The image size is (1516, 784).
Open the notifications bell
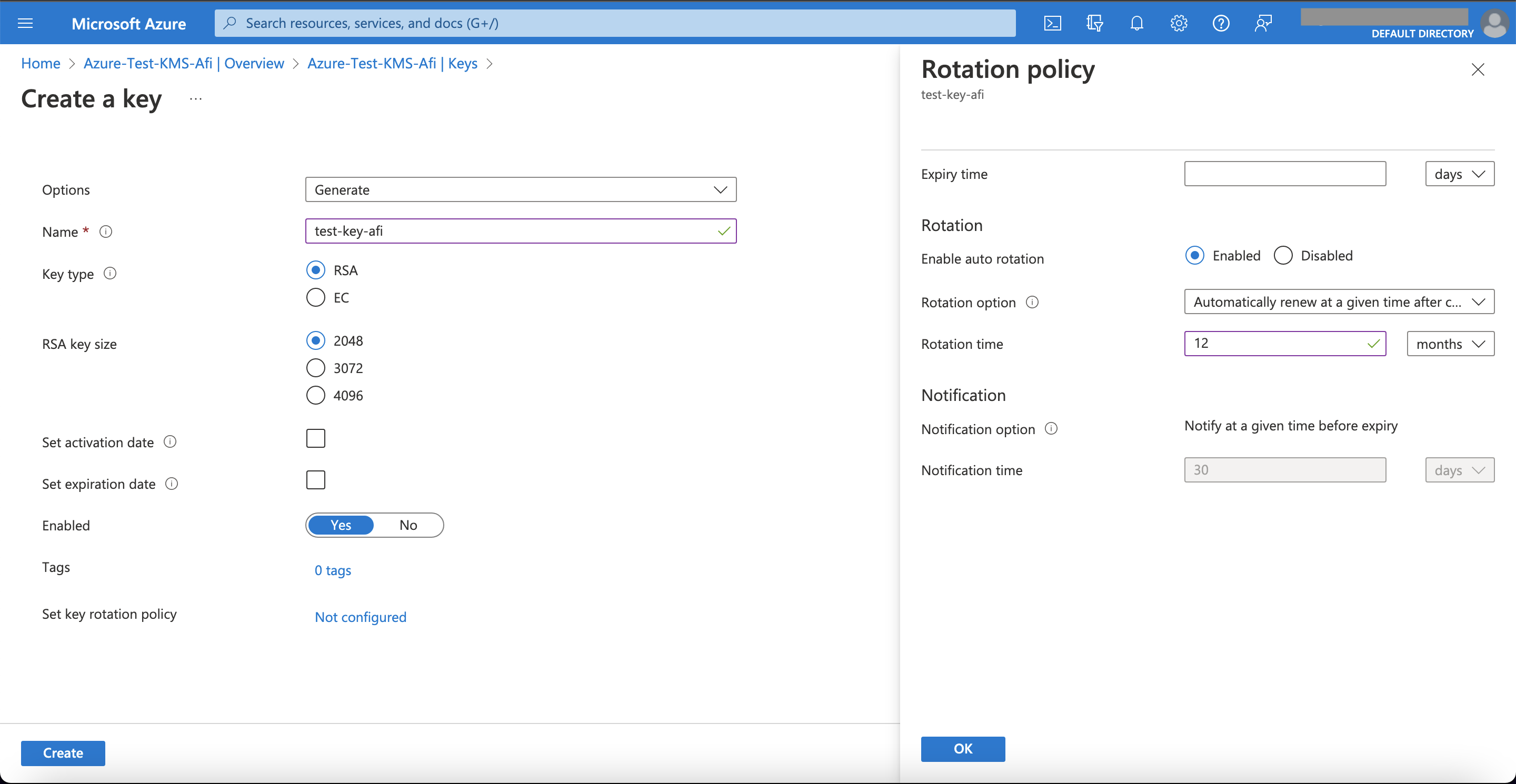pos(1137,23)
